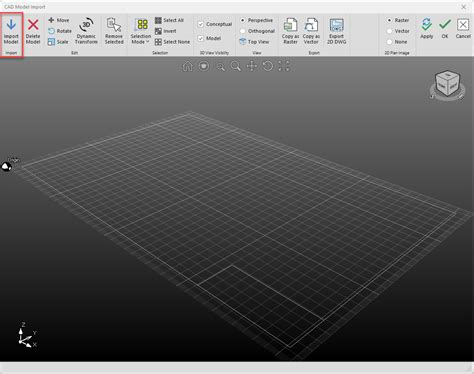Screen dimensions: 474x374
Task: Click the zoom extents icon in viewport toolbar
Action: pyautogui.click(x=284, y=66)
